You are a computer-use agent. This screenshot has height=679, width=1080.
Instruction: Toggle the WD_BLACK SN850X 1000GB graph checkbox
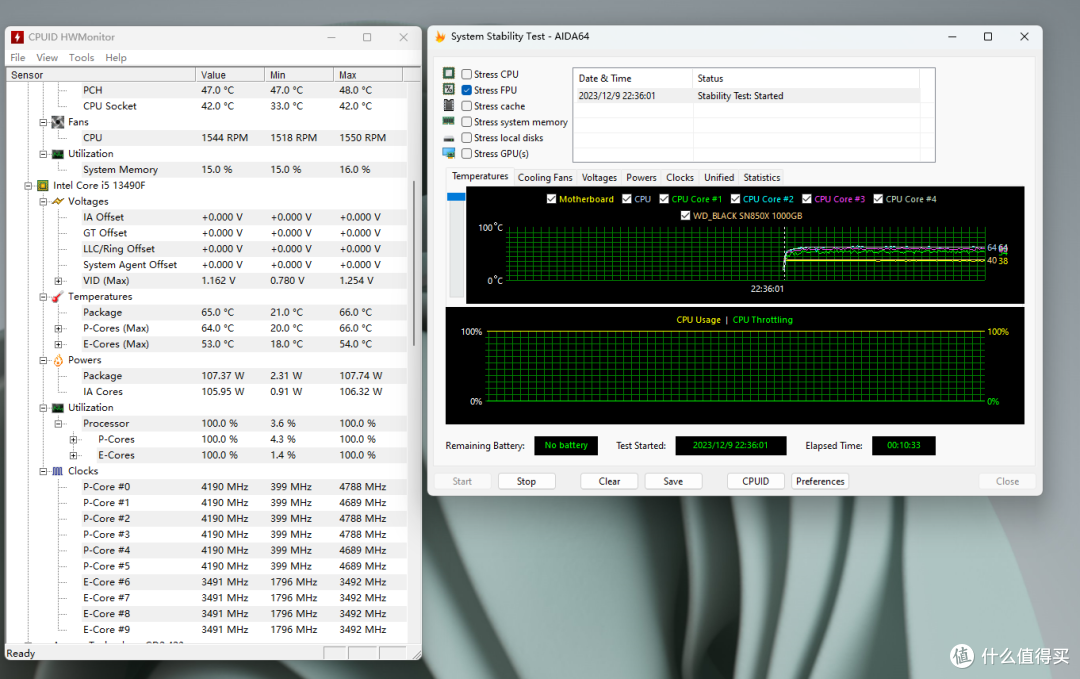[x=685, y=216]
